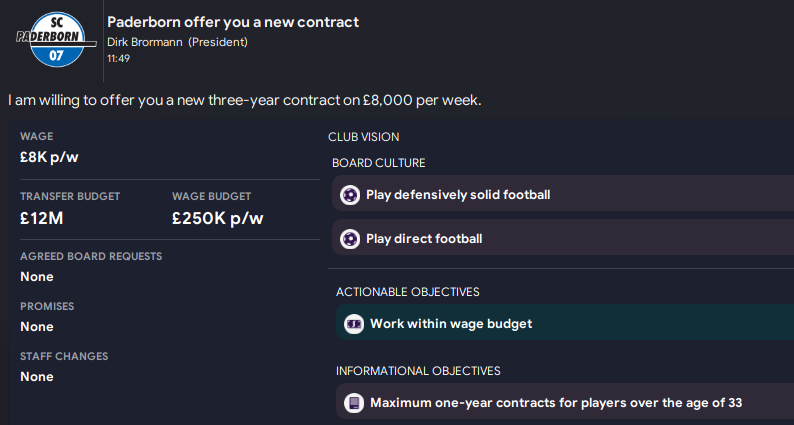Click the Promises heading

[x=47, y=306]
